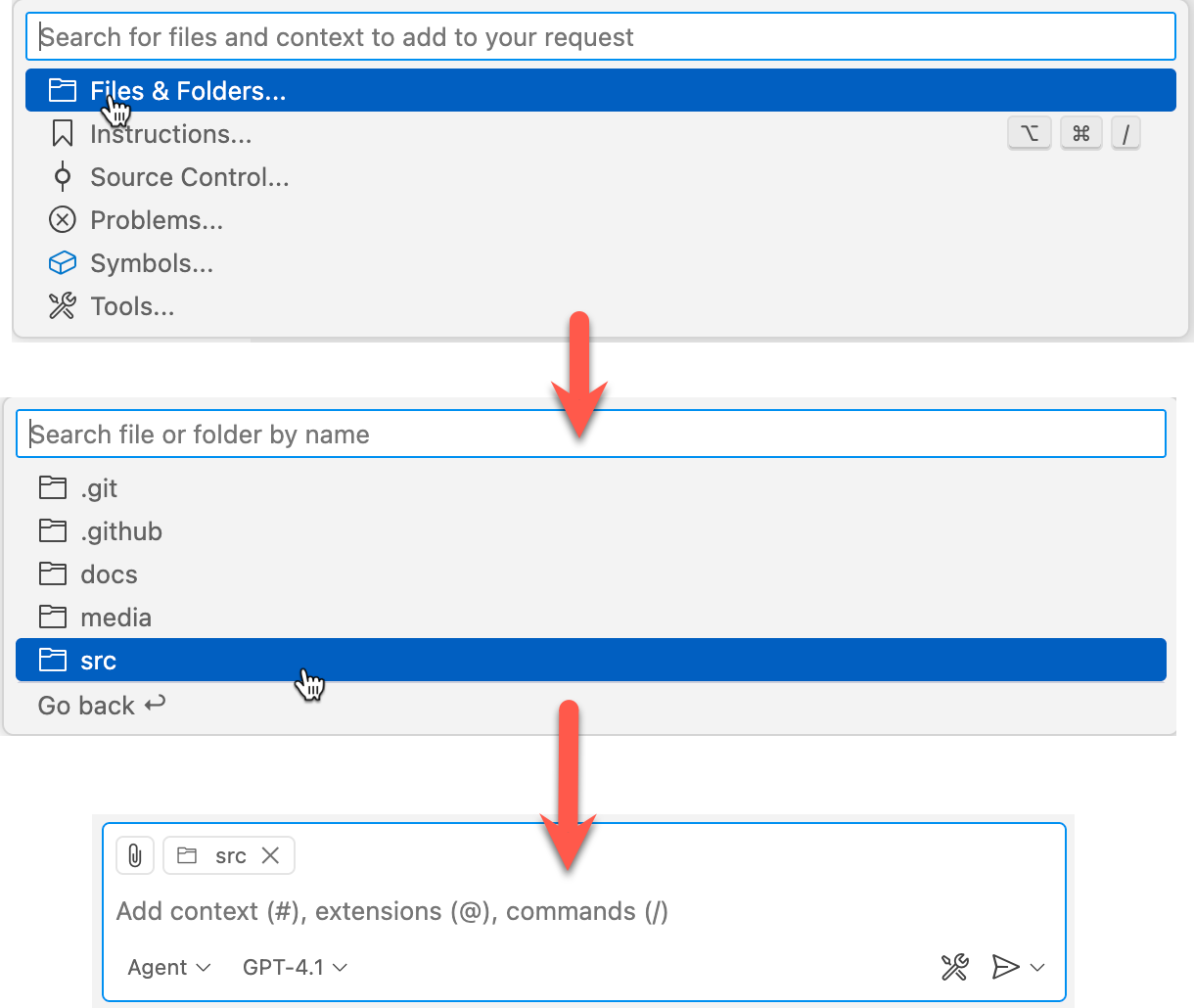Select Files & Folders option
The height and width of the screenshot is (1008, 1194).
point(188,91)
